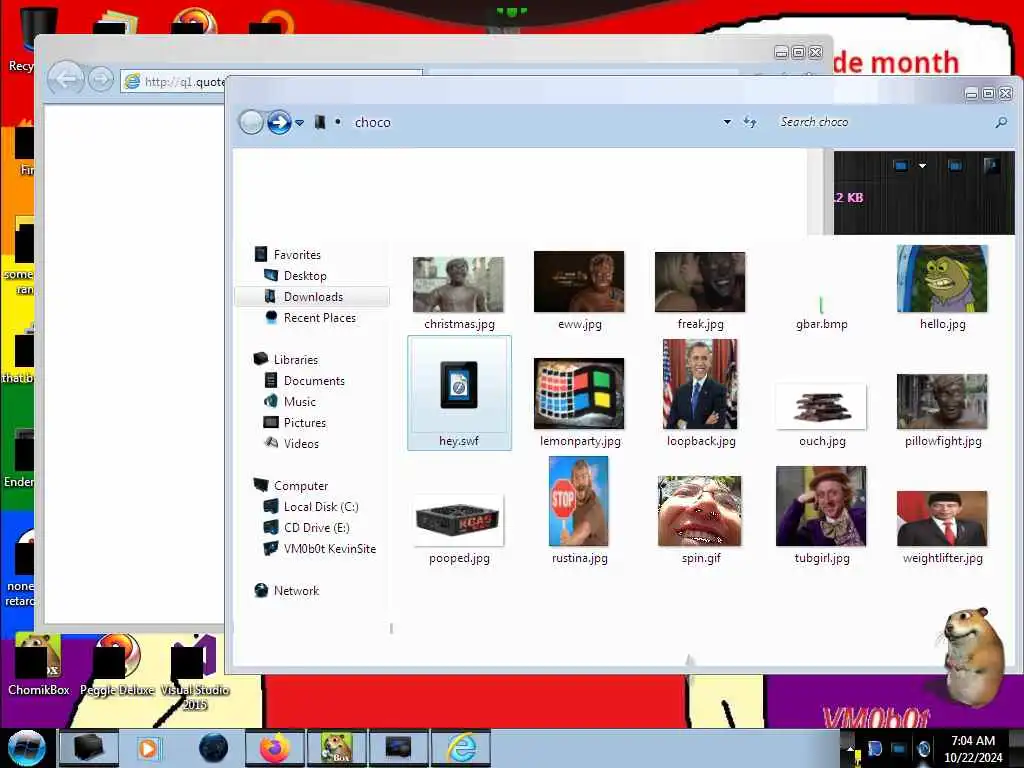Screen dimensions: 1024x768
Task: Click into the Search choco field
Action: pyautogui.click(x=882, y=122)
